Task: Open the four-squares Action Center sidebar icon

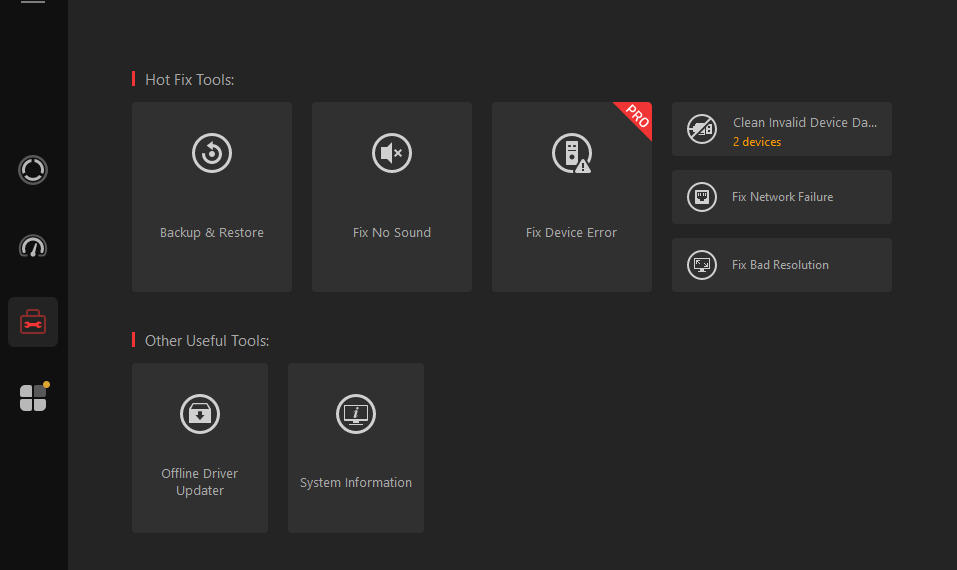Action: 33,398
